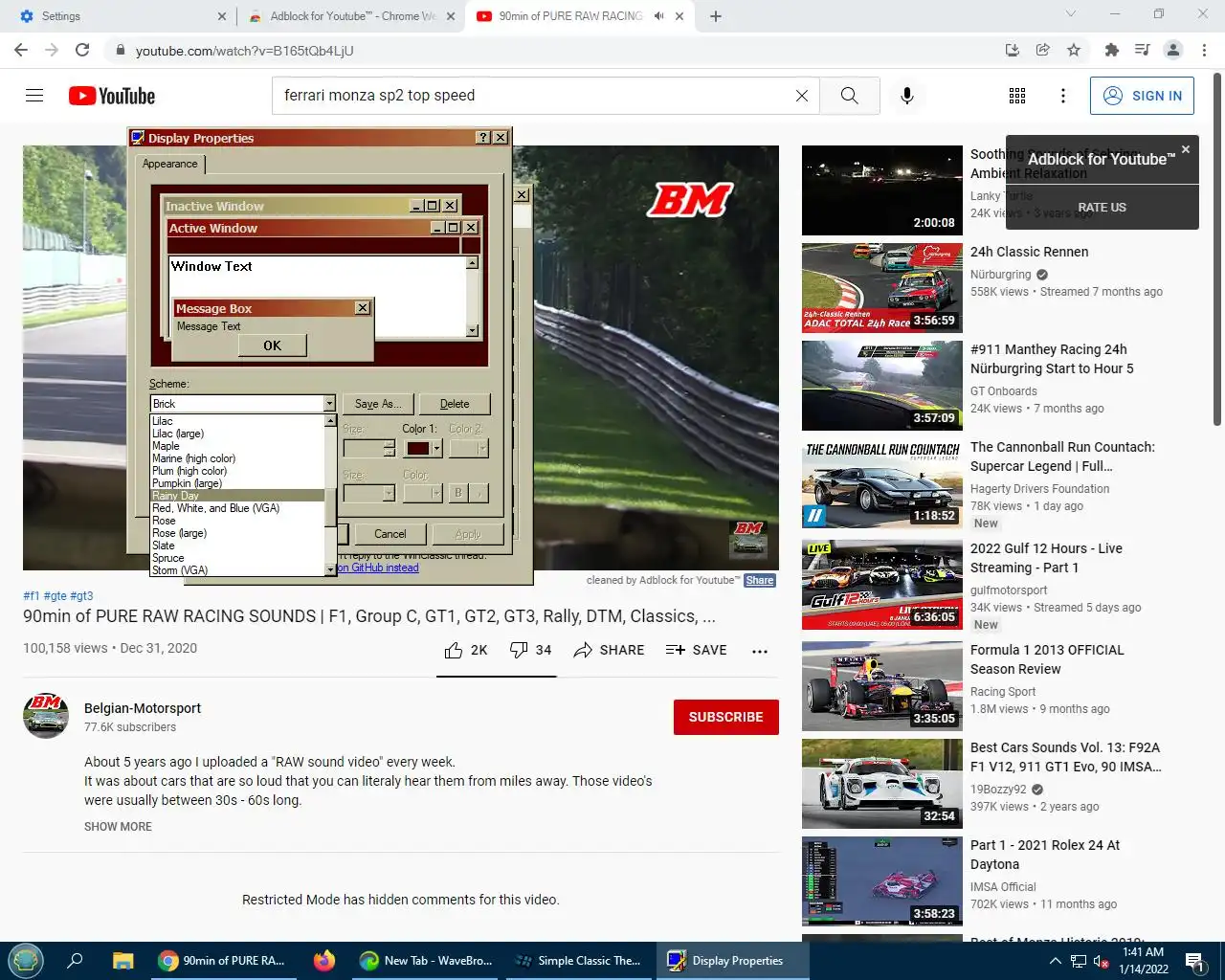
Task: Click RATE US in Adblock popup
Action: point(1102,207)
